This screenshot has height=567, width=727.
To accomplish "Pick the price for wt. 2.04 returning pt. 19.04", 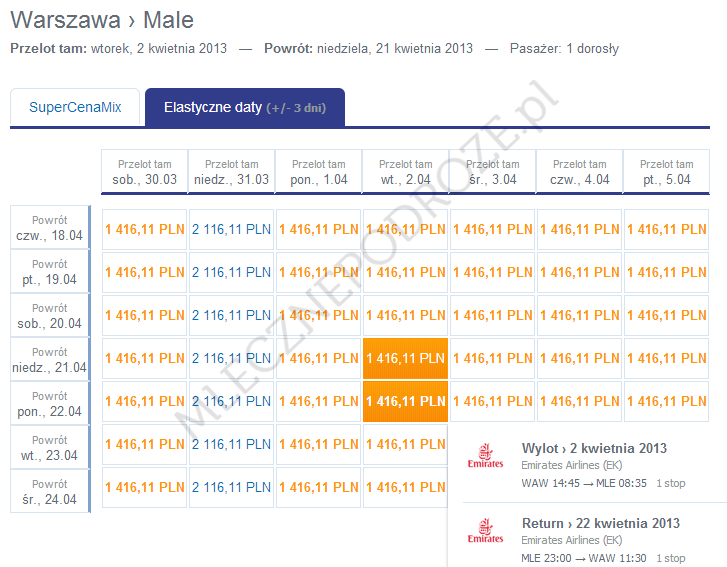I will pos(405,272).
